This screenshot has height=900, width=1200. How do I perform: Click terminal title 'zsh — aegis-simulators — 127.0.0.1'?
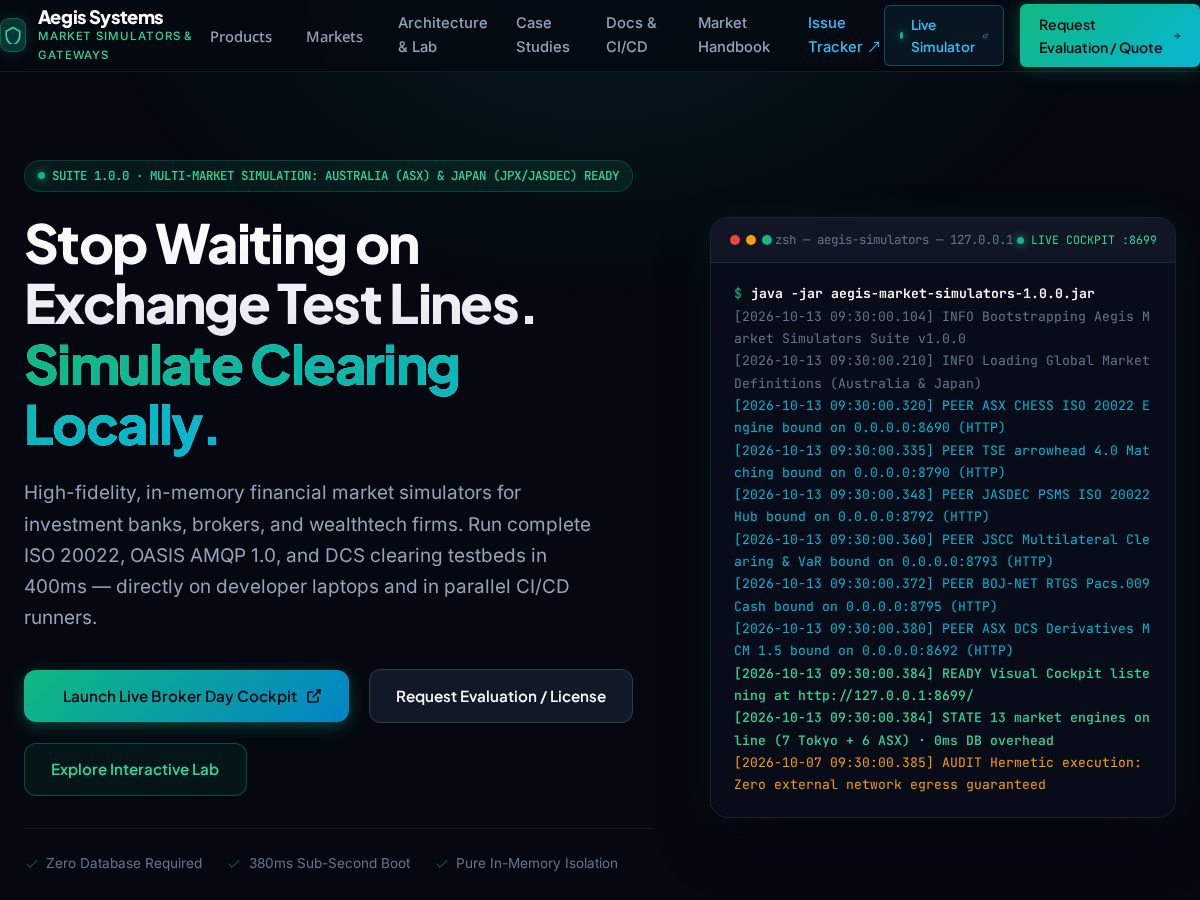[x=894, y=240]
